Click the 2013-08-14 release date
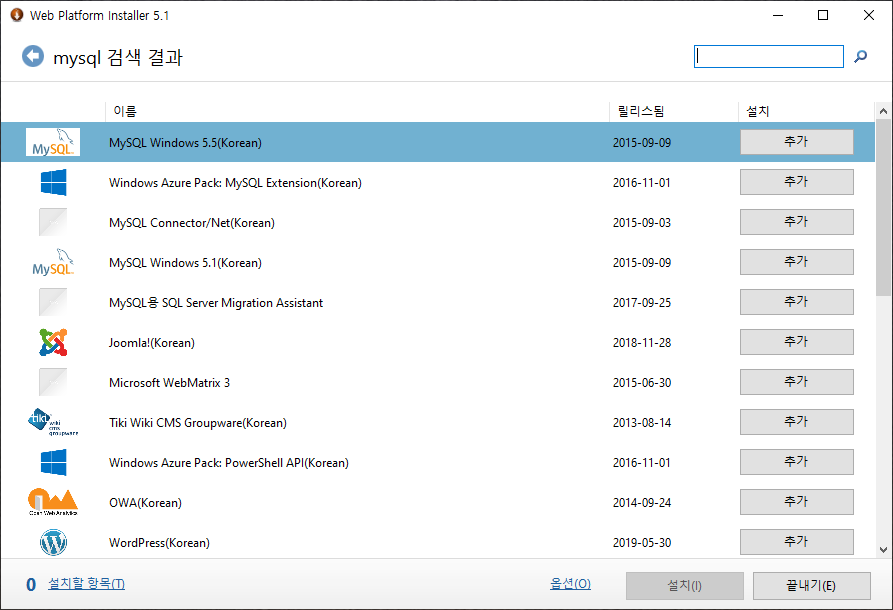The image size is (893, 610). pyautogui.click(x=642, y=423)
